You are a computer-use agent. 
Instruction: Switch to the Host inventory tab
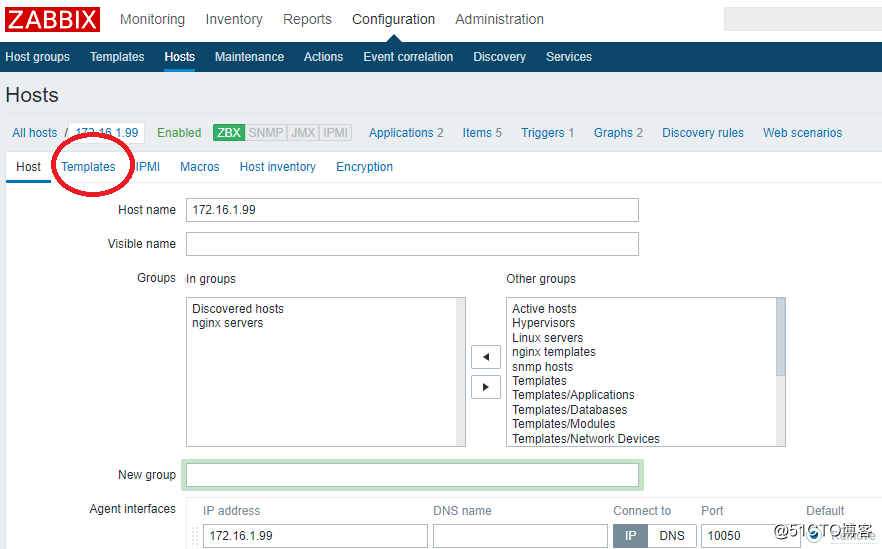[278, 167]
